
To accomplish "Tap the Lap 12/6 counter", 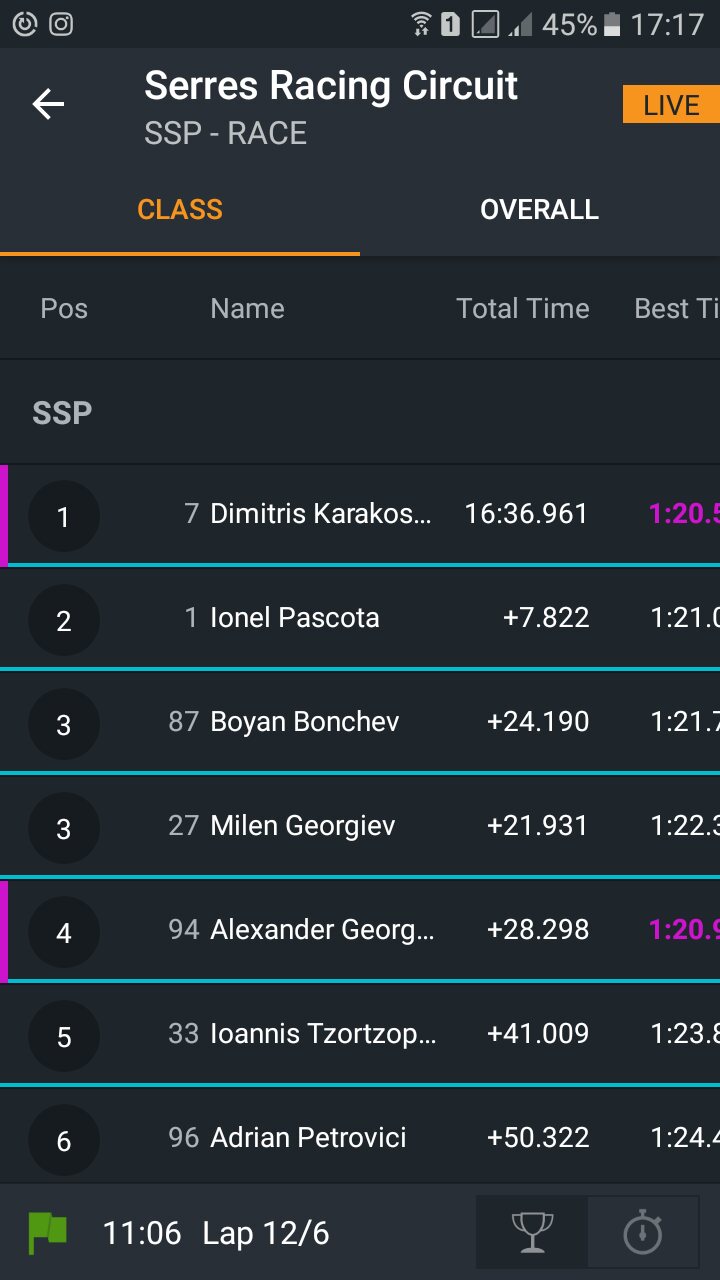I will [x=266, y=1234].
